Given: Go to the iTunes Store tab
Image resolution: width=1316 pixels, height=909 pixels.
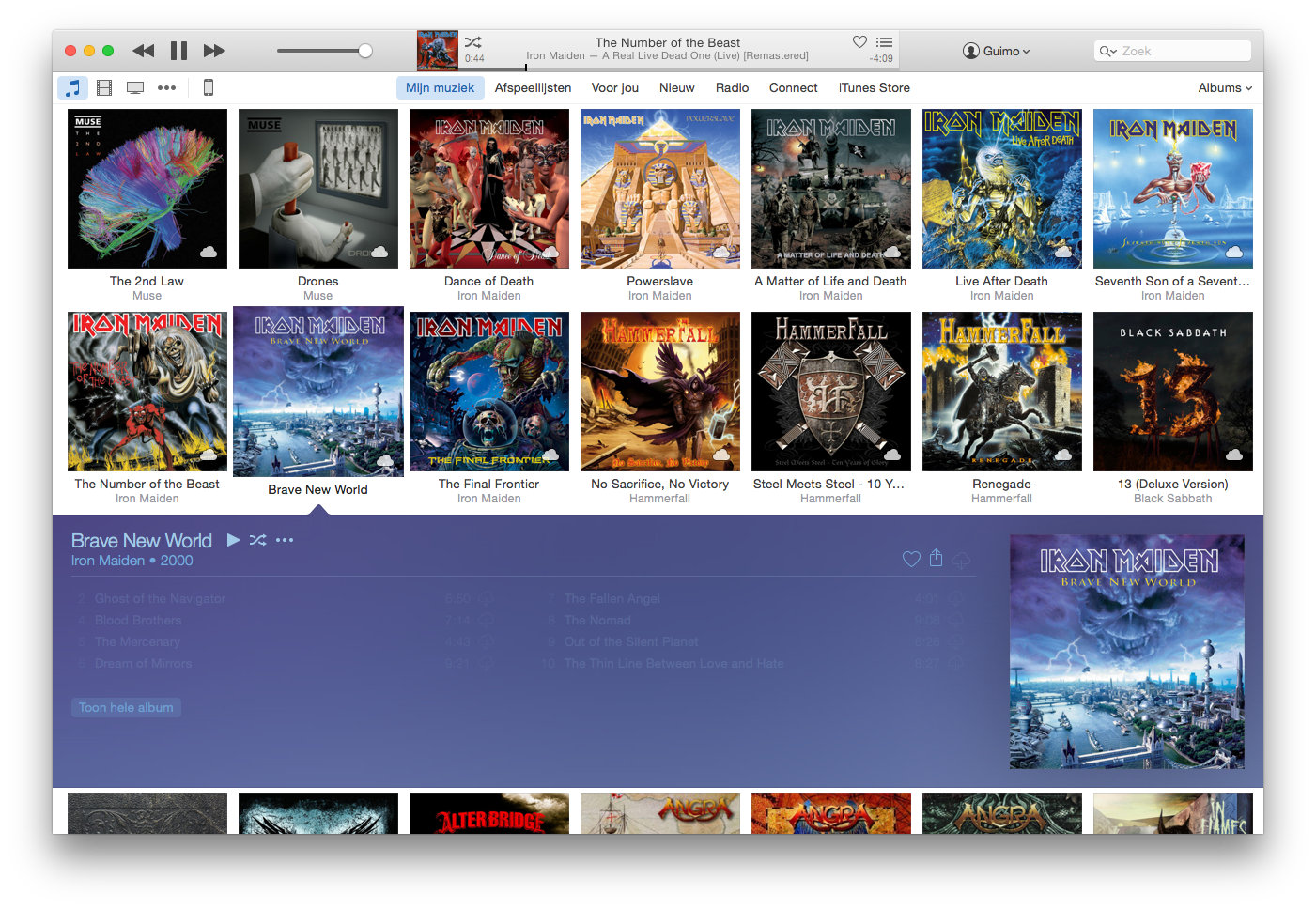Looking at the screenshot, I should pos(875,87).
